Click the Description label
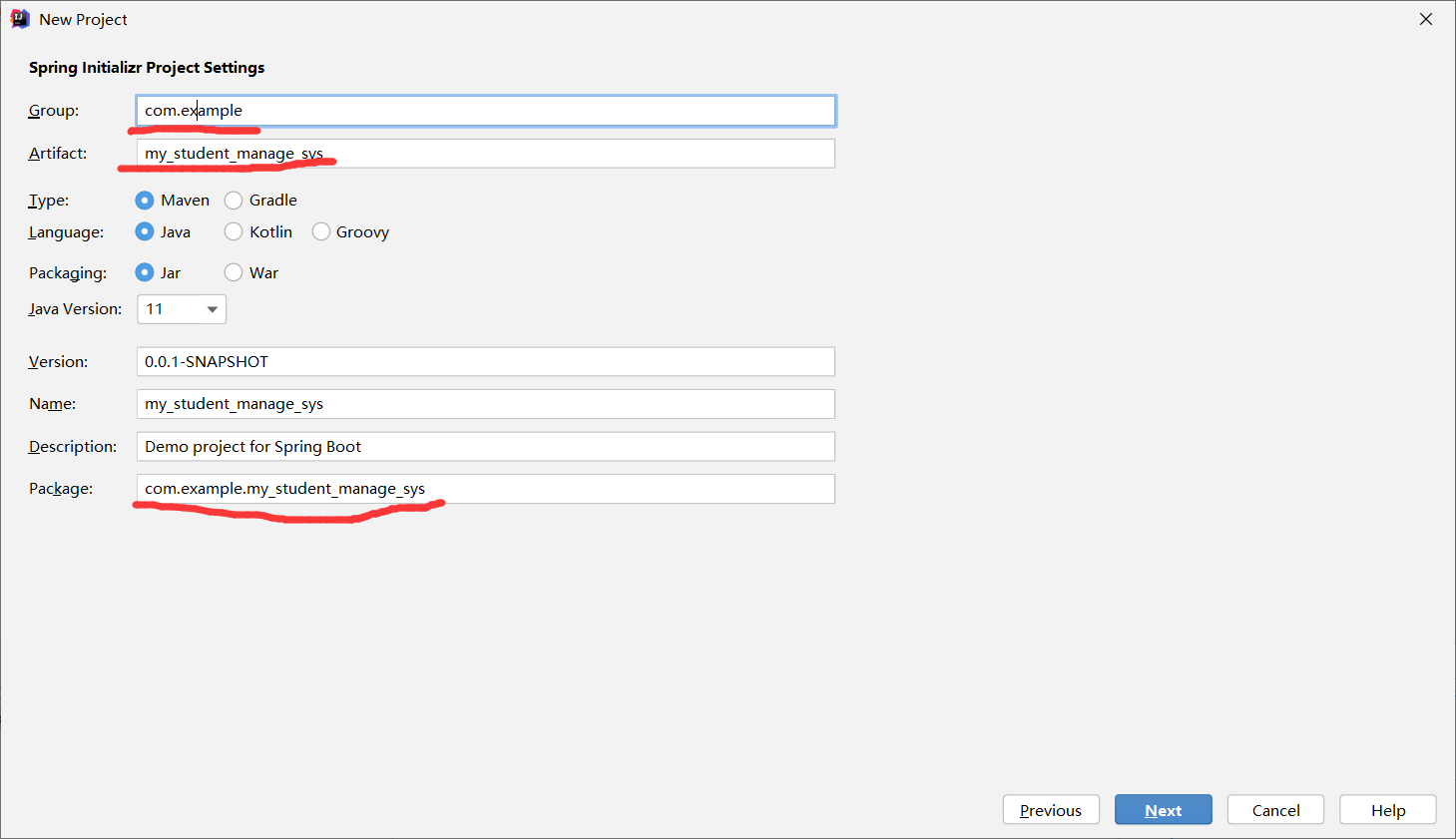Screen dimensions: 1456x839 pyautogui.click(x=73, y=447)
